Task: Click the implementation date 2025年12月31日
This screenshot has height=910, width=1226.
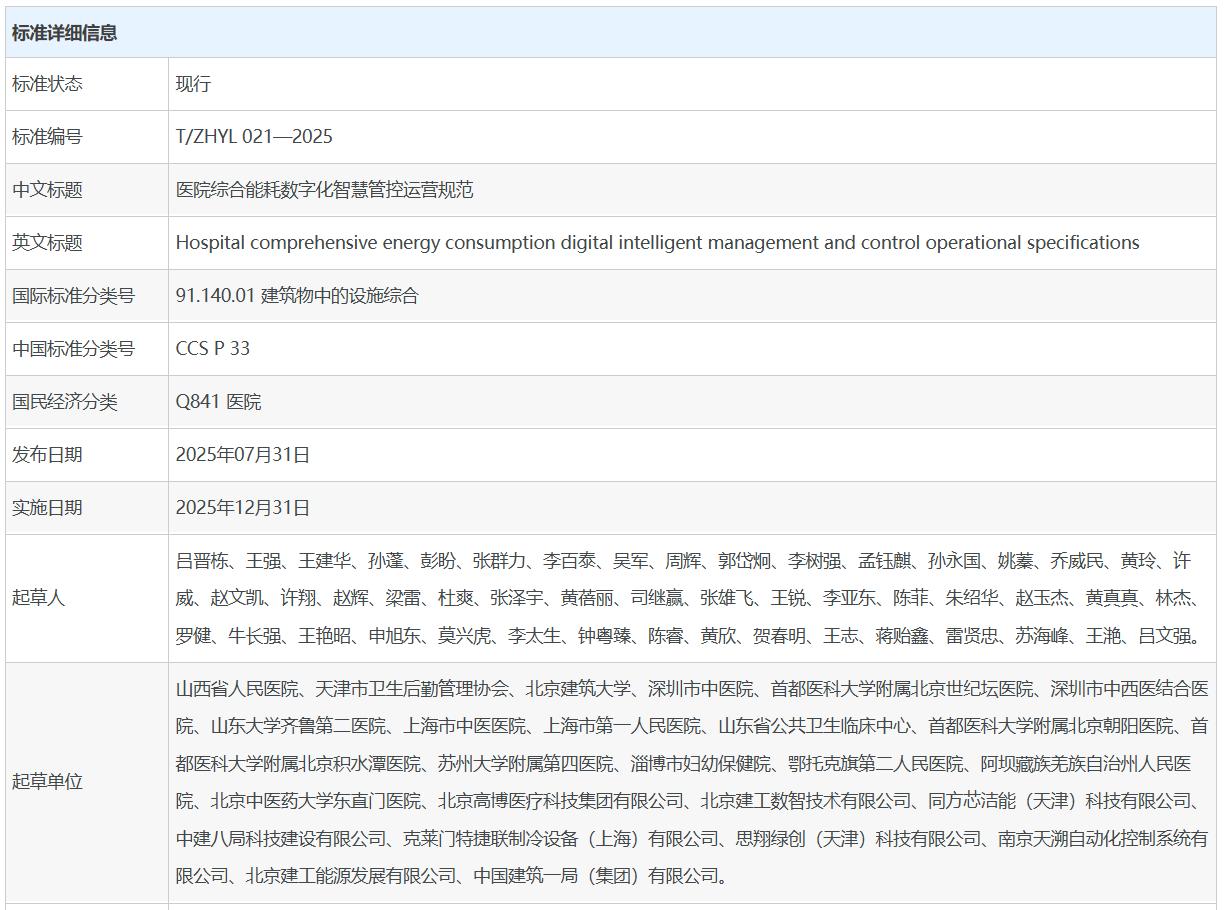Action: (243, 508)
